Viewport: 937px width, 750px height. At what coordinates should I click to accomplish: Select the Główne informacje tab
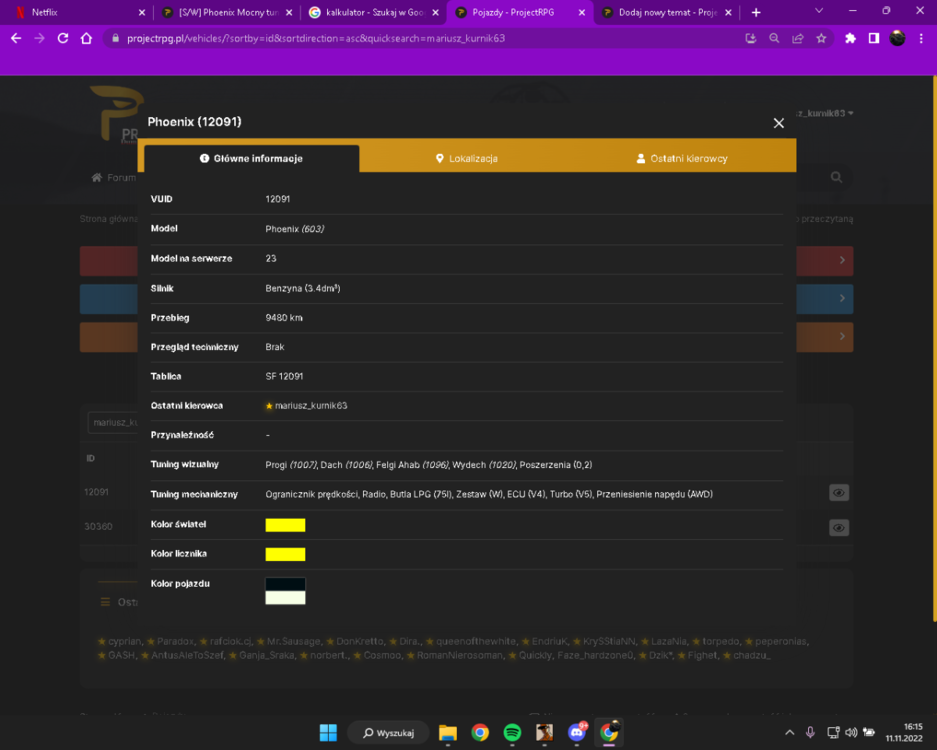pos(252,158)
